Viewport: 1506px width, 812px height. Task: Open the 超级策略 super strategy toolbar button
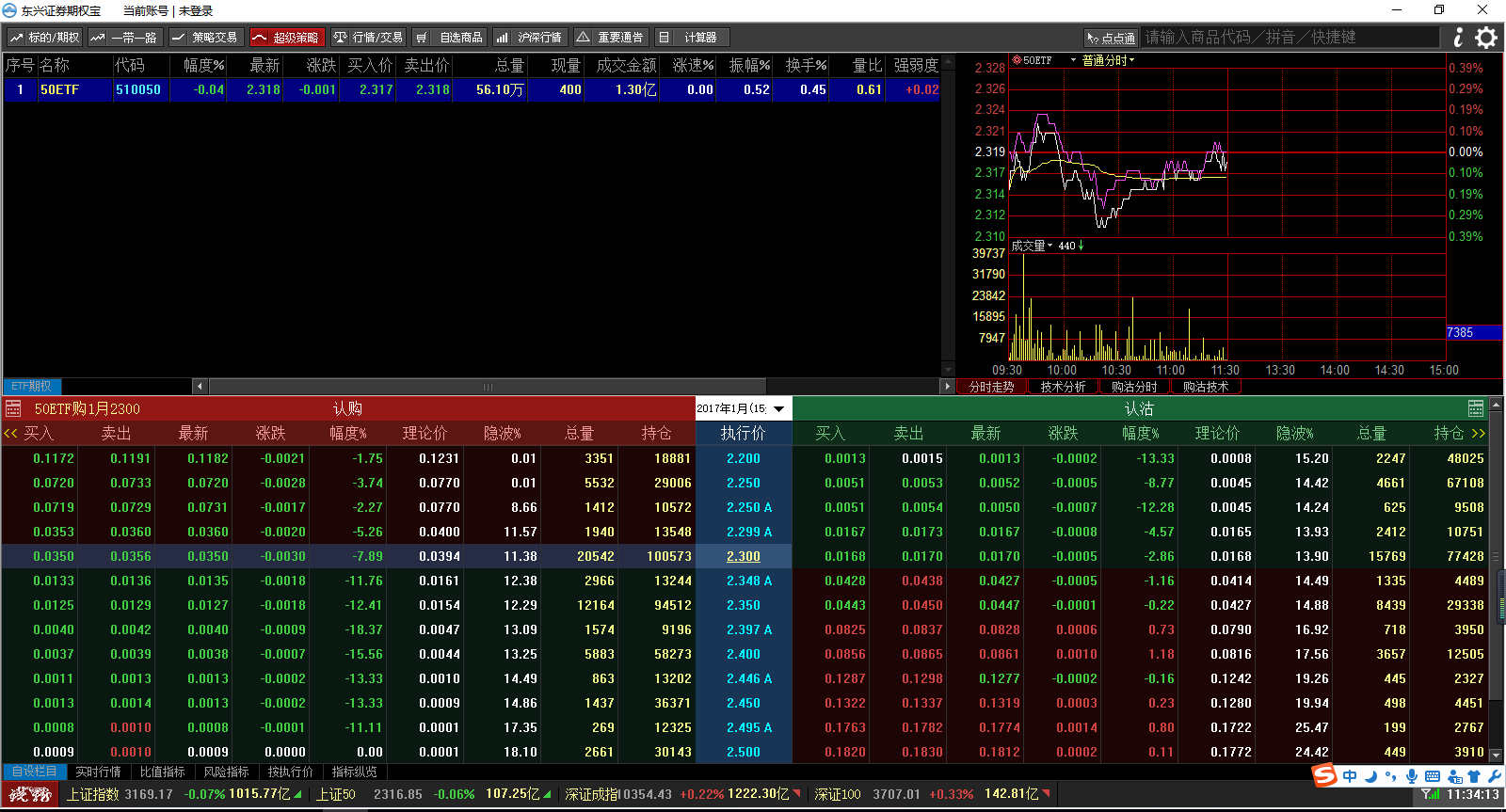(287, 38)
